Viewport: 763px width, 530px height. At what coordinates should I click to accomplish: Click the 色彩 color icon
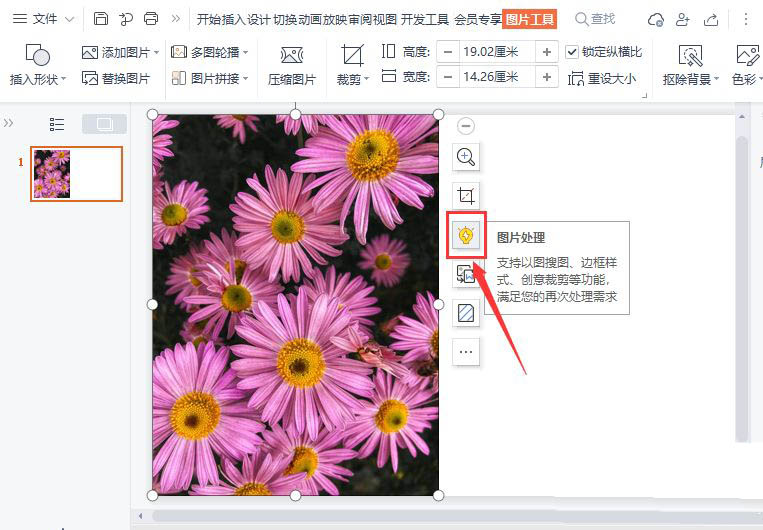pos(748,55)
